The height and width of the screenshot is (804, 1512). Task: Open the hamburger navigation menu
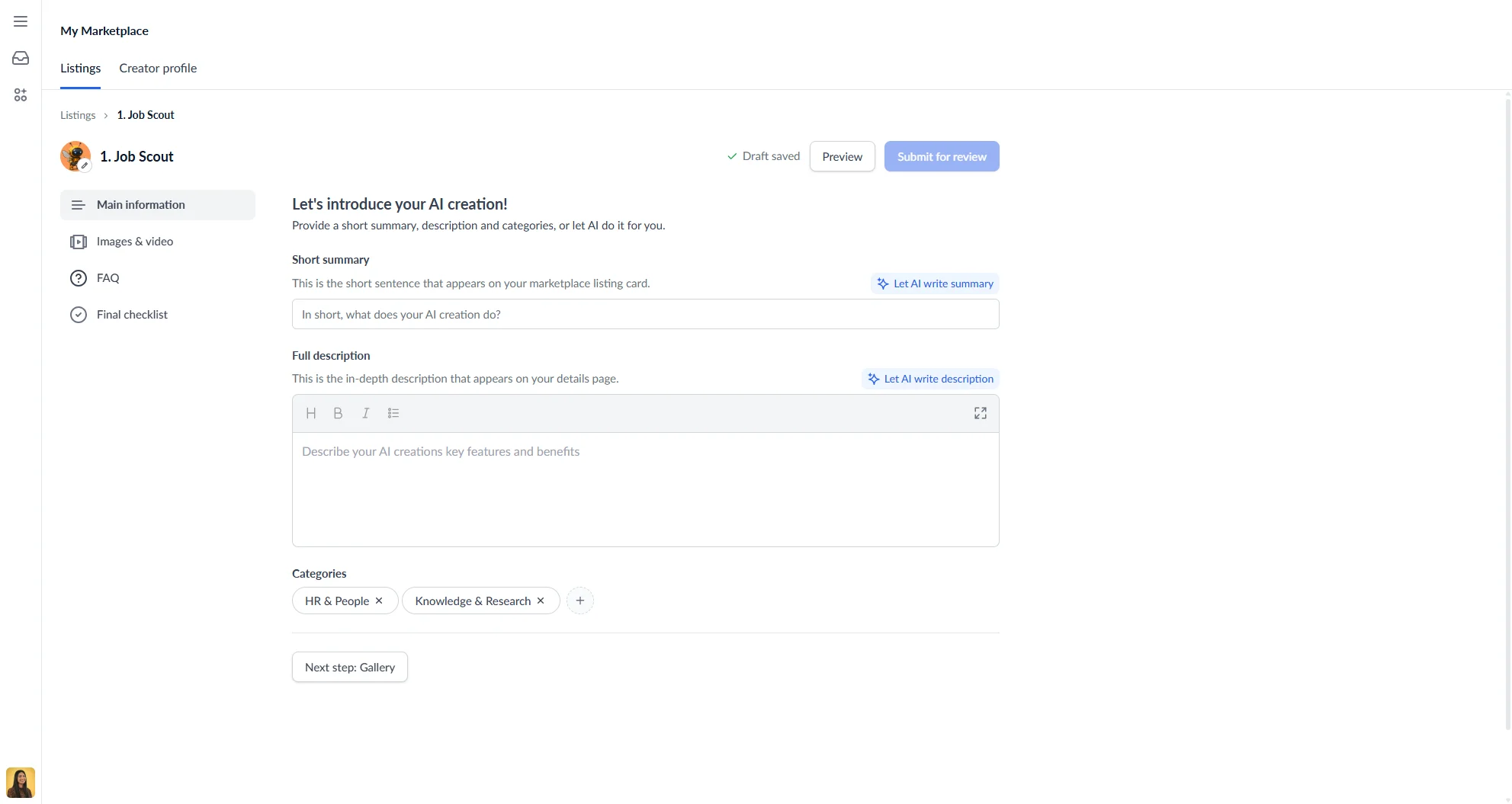[20, 21]
